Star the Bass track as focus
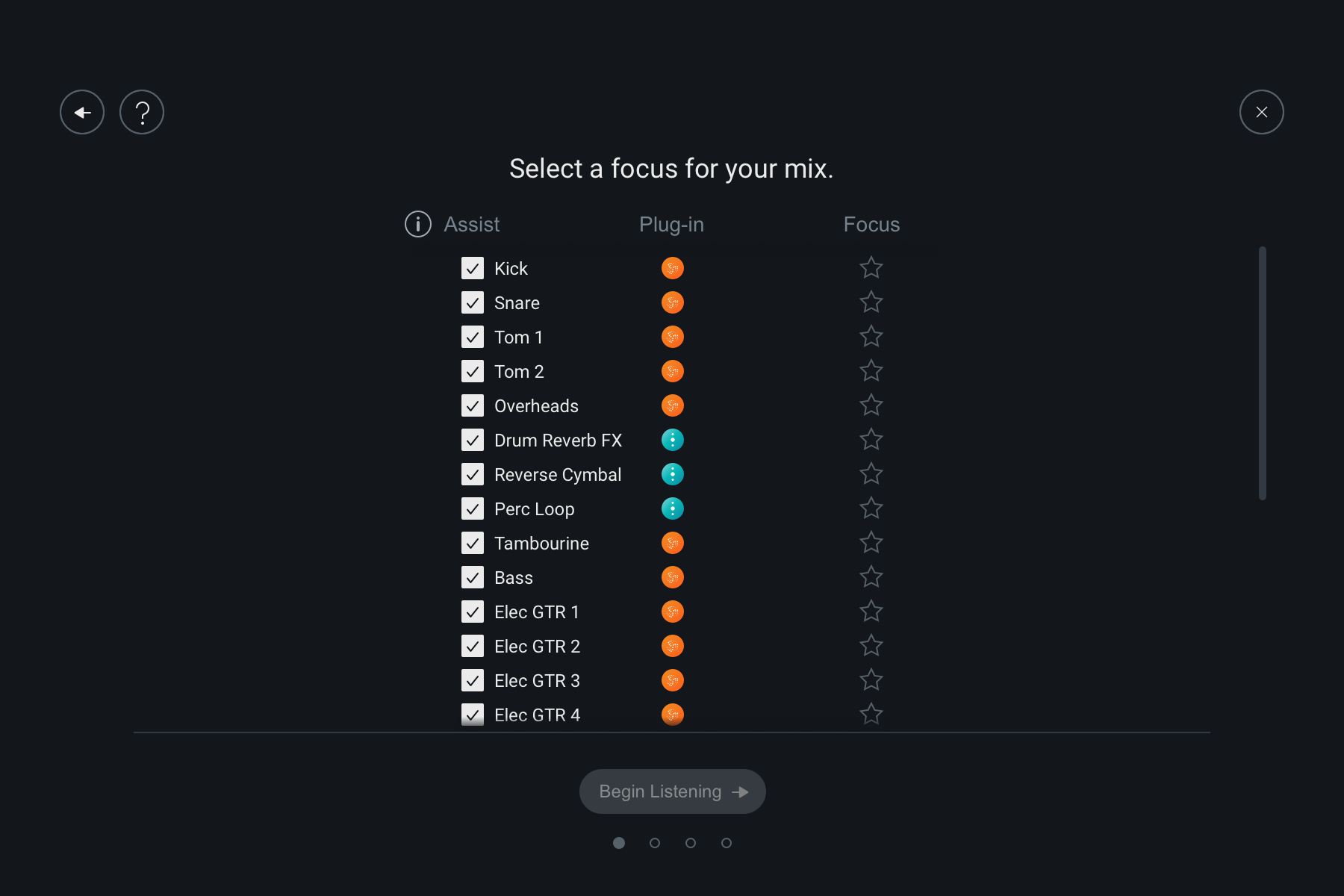Viewport: 1344px width, 896px height. 871,577
